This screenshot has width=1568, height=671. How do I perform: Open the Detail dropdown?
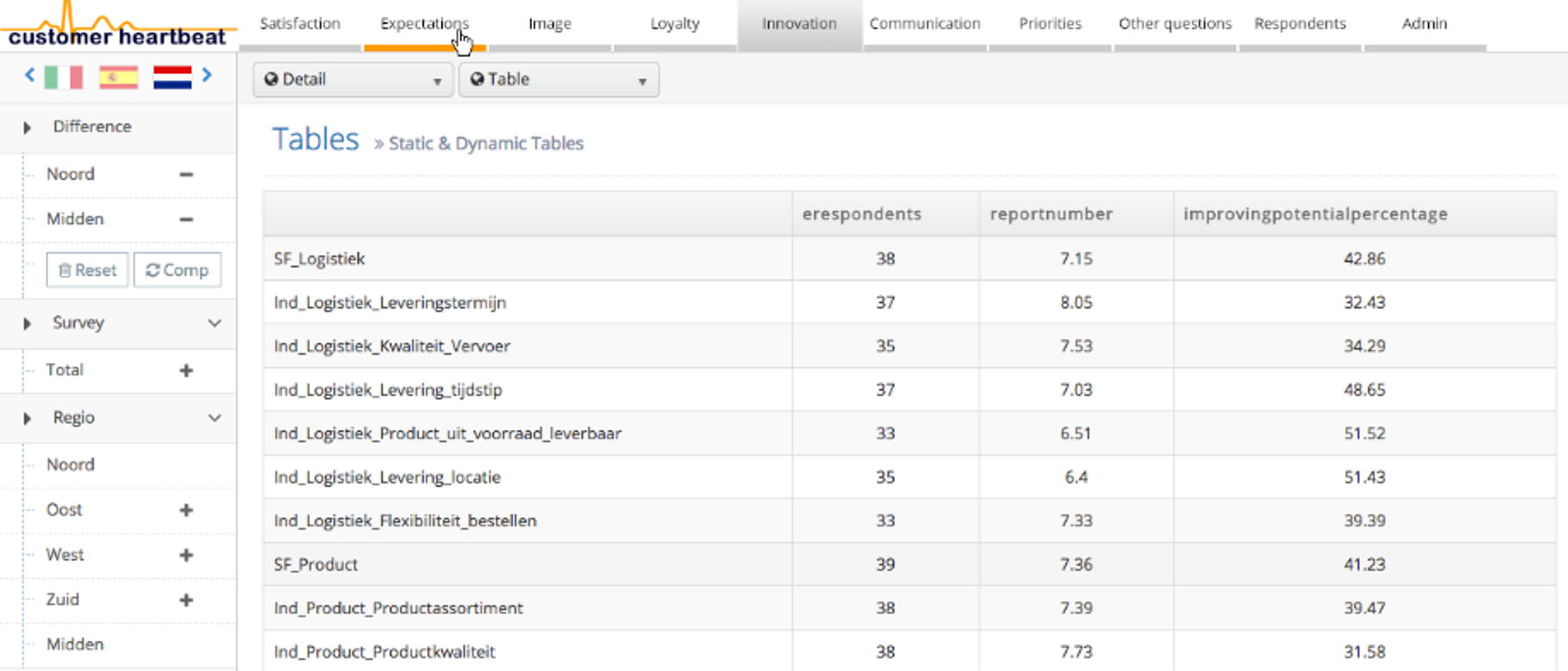pos(353,79)
